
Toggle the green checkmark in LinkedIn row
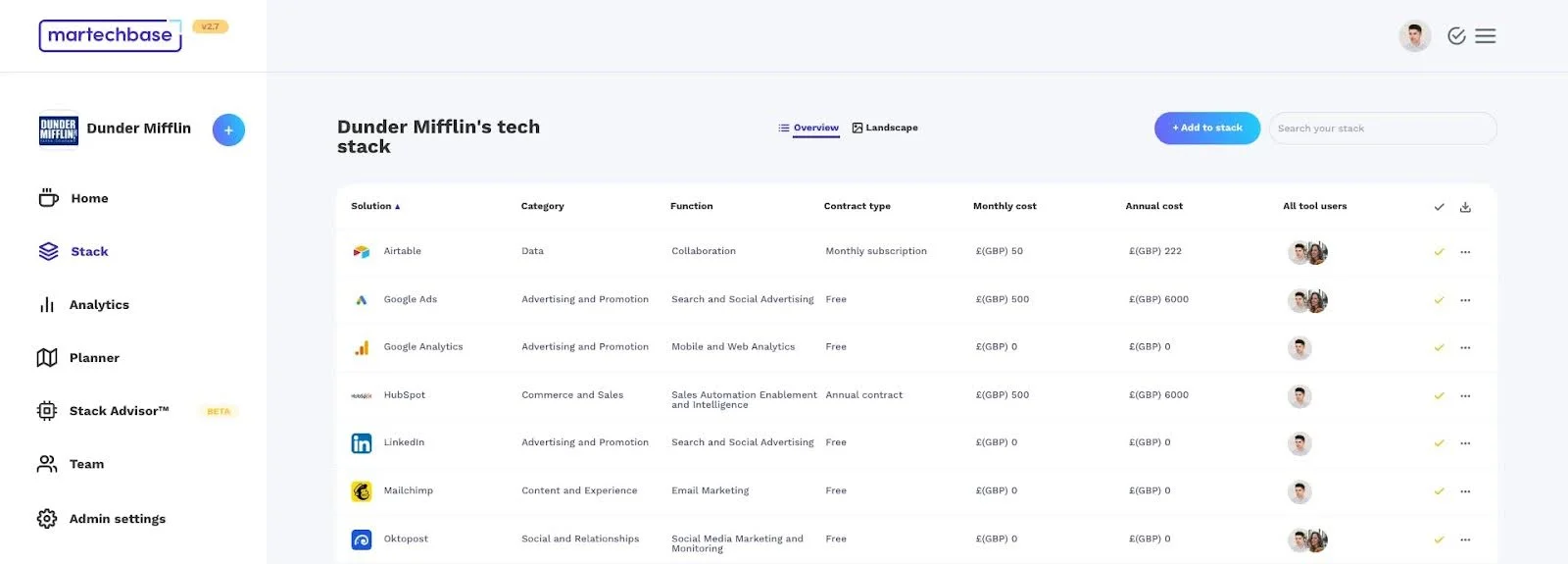tap(1439, 443)
